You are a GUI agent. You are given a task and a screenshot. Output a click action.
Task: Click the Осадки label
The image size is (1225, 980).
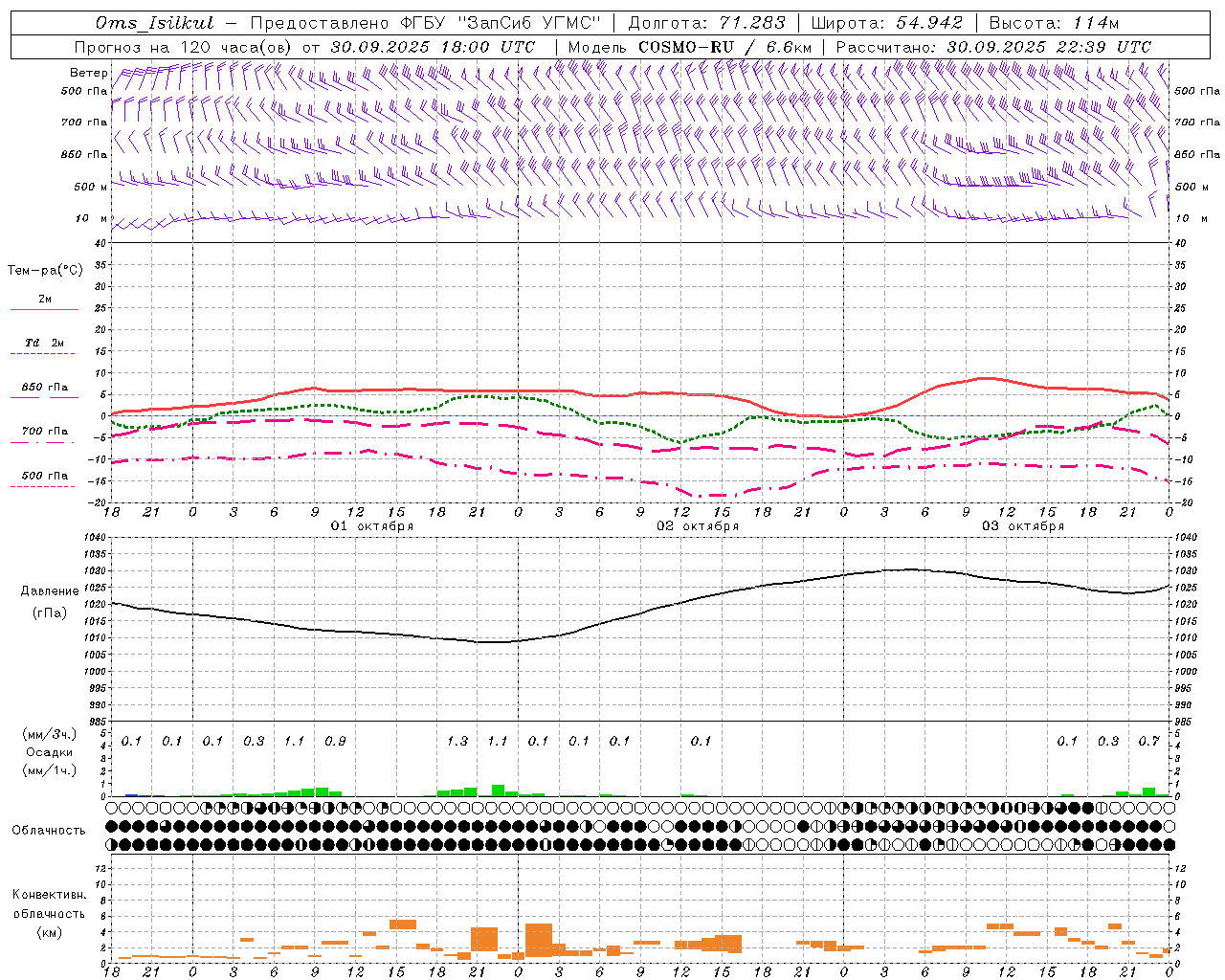coord(49,752)
